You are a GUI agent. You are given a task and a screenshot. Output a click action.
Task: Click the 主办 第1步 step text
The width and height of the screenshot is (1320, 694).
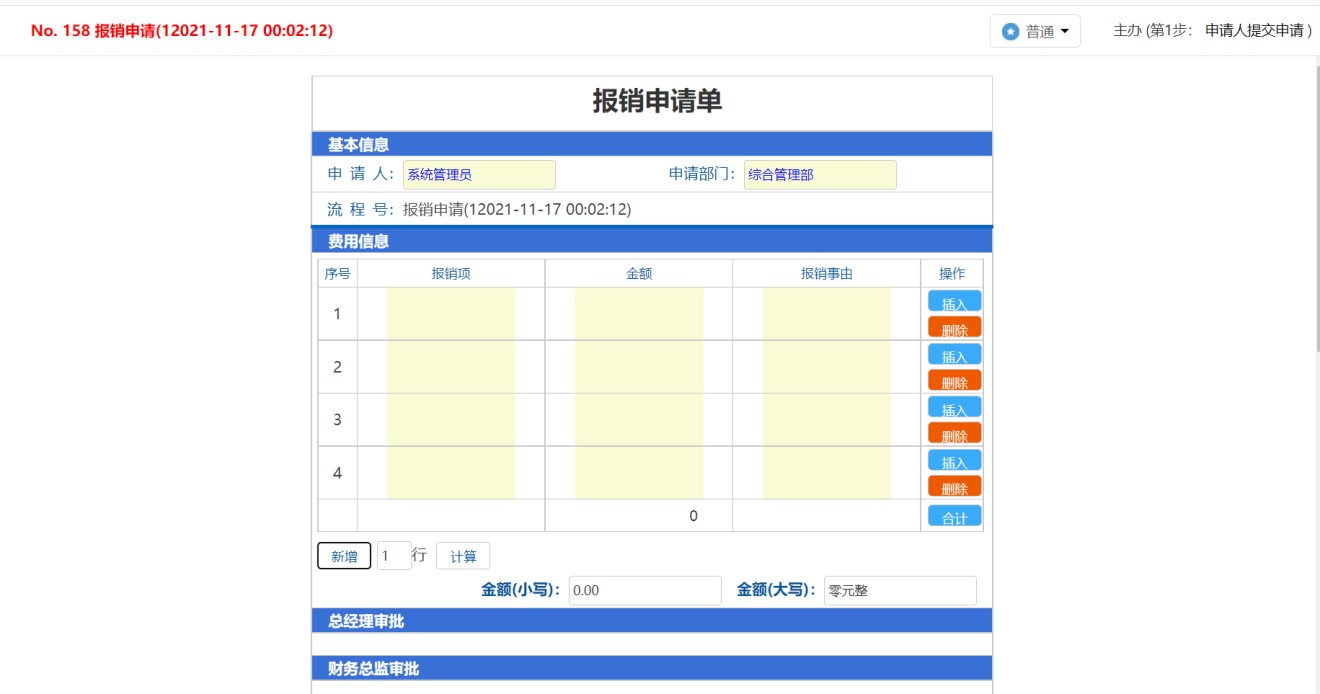coord(1212,31)
